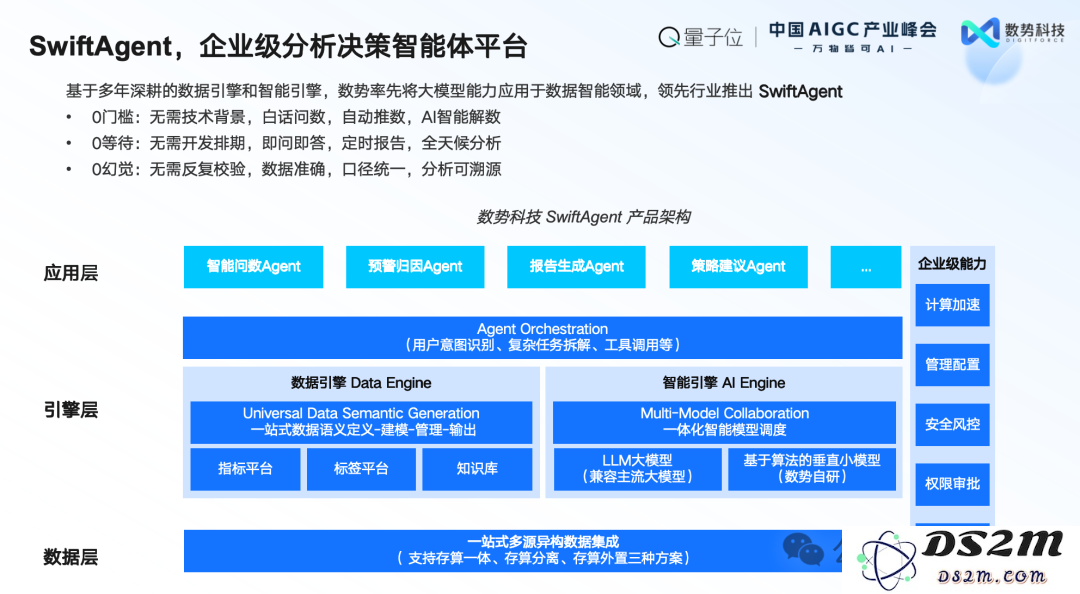Click the Agent Orchestration bar
The height and width of the screenshot is (594, 1080).
coord(543,338)
